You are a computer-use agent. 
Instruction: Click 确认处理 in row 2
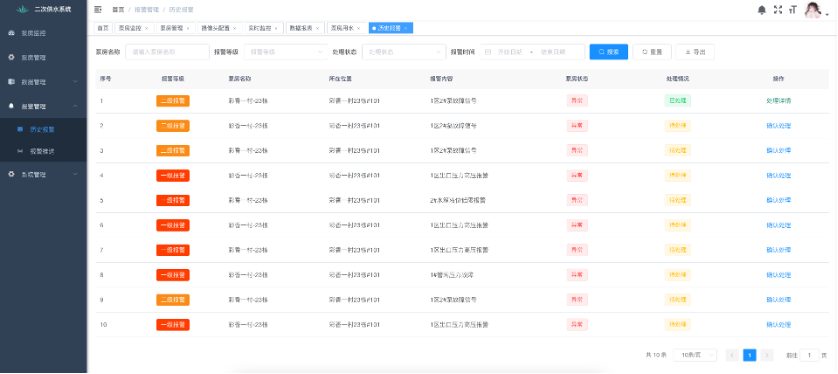click(778, 126)
